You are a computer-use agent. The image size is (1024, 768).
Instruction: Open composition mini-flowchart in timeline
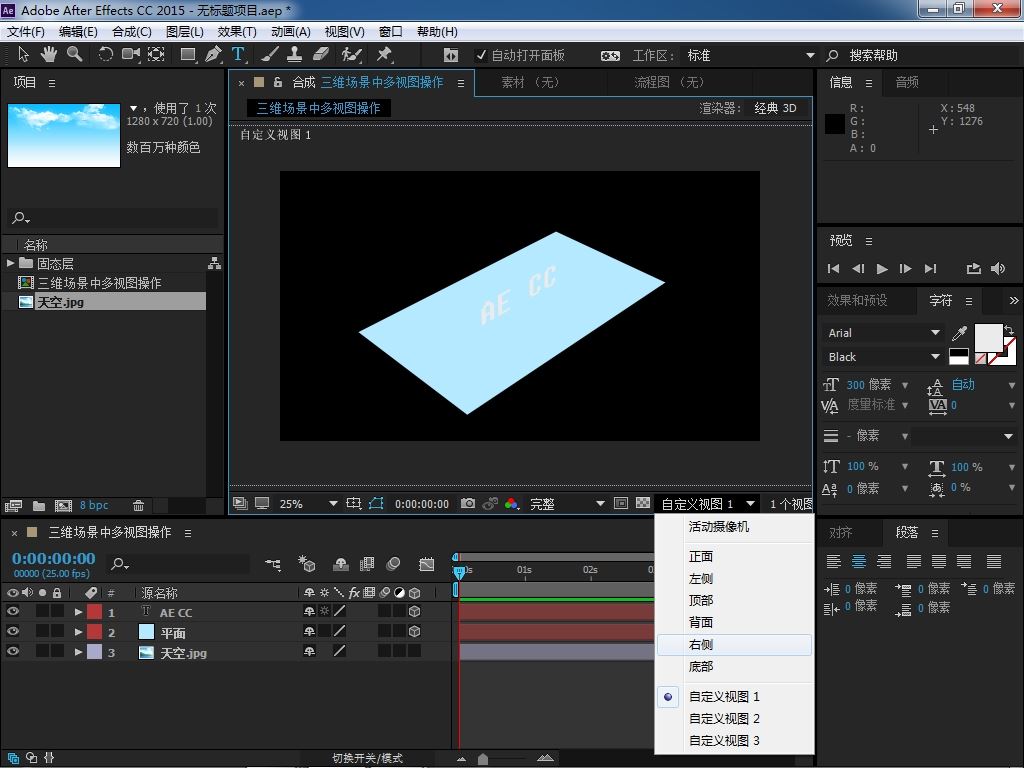[273, 564]
